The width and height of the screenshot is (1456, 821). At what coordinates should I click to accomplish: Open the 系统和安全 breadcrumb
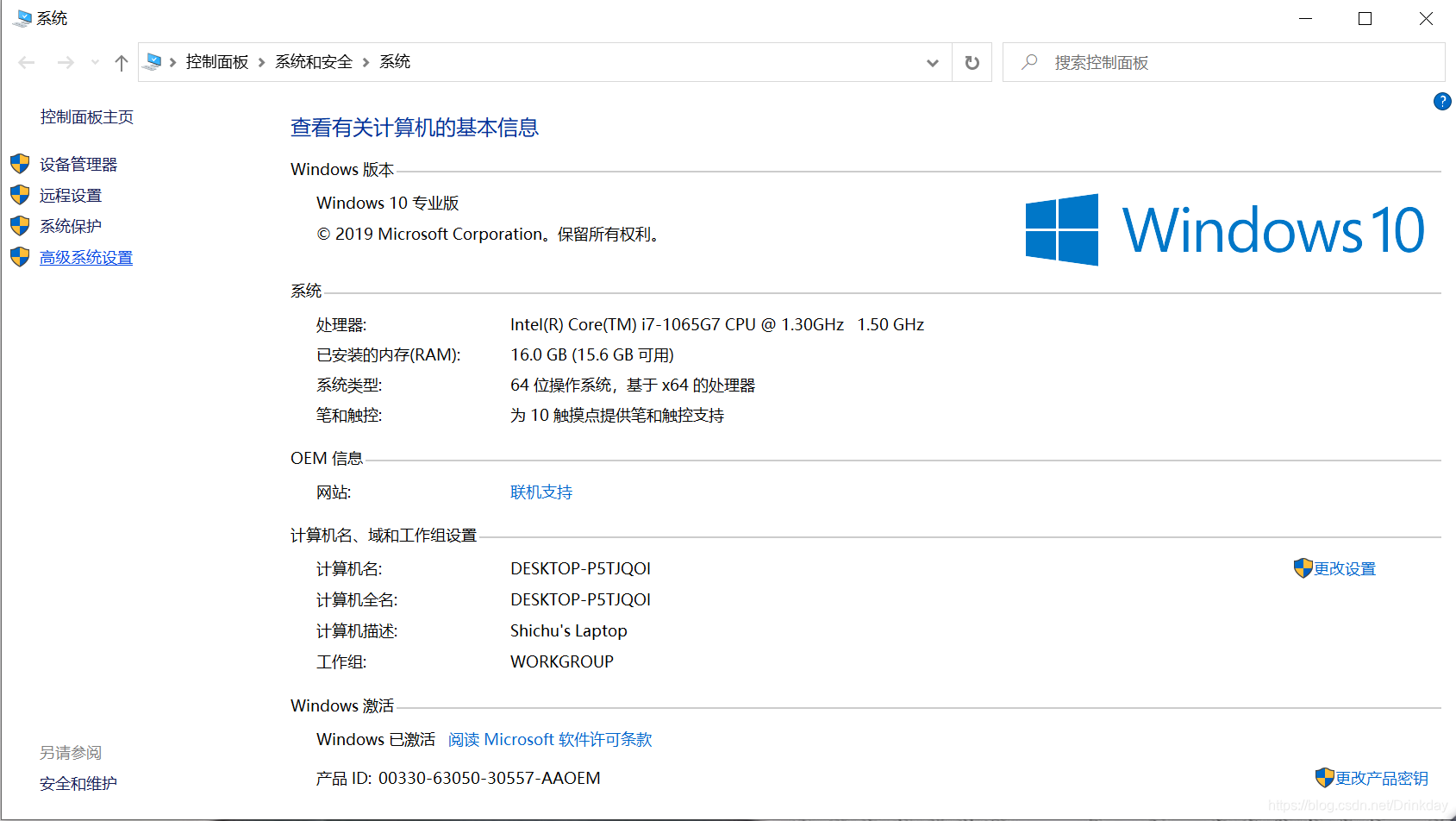pyautogui.click(x=314, y=62)
